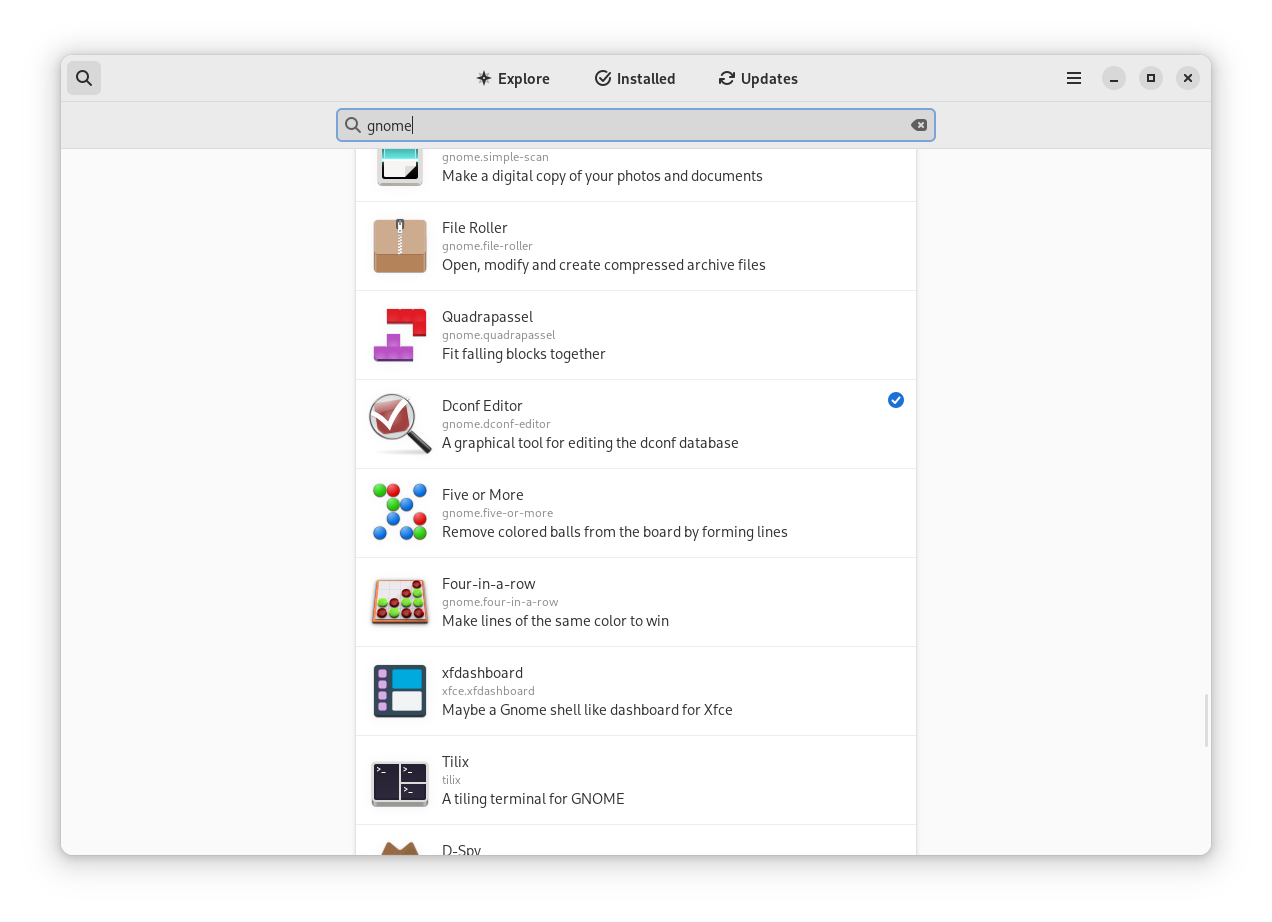Click the D-Spy app icon
Screen dimensions: 1272x922
click(x=400, y=848)
